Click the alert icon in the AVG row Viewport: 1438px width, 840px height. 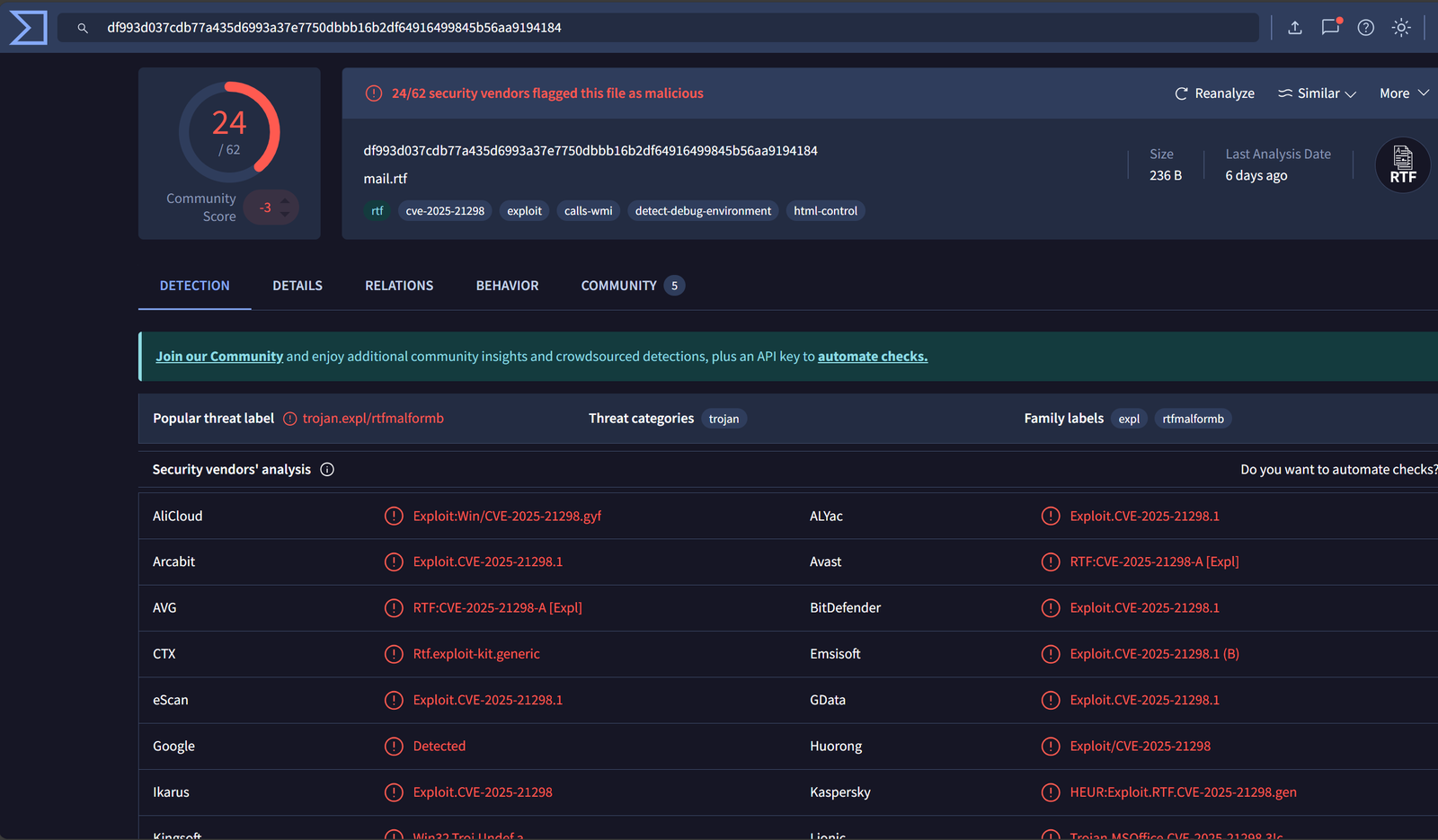(x=394, y=608)
